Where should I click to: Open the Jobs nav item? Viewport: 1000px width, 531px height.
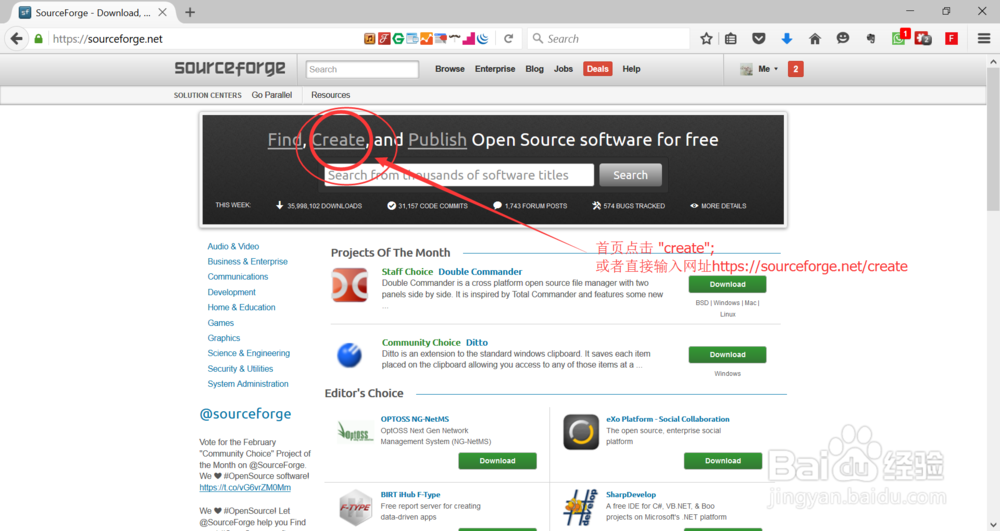tap(563, 69)
